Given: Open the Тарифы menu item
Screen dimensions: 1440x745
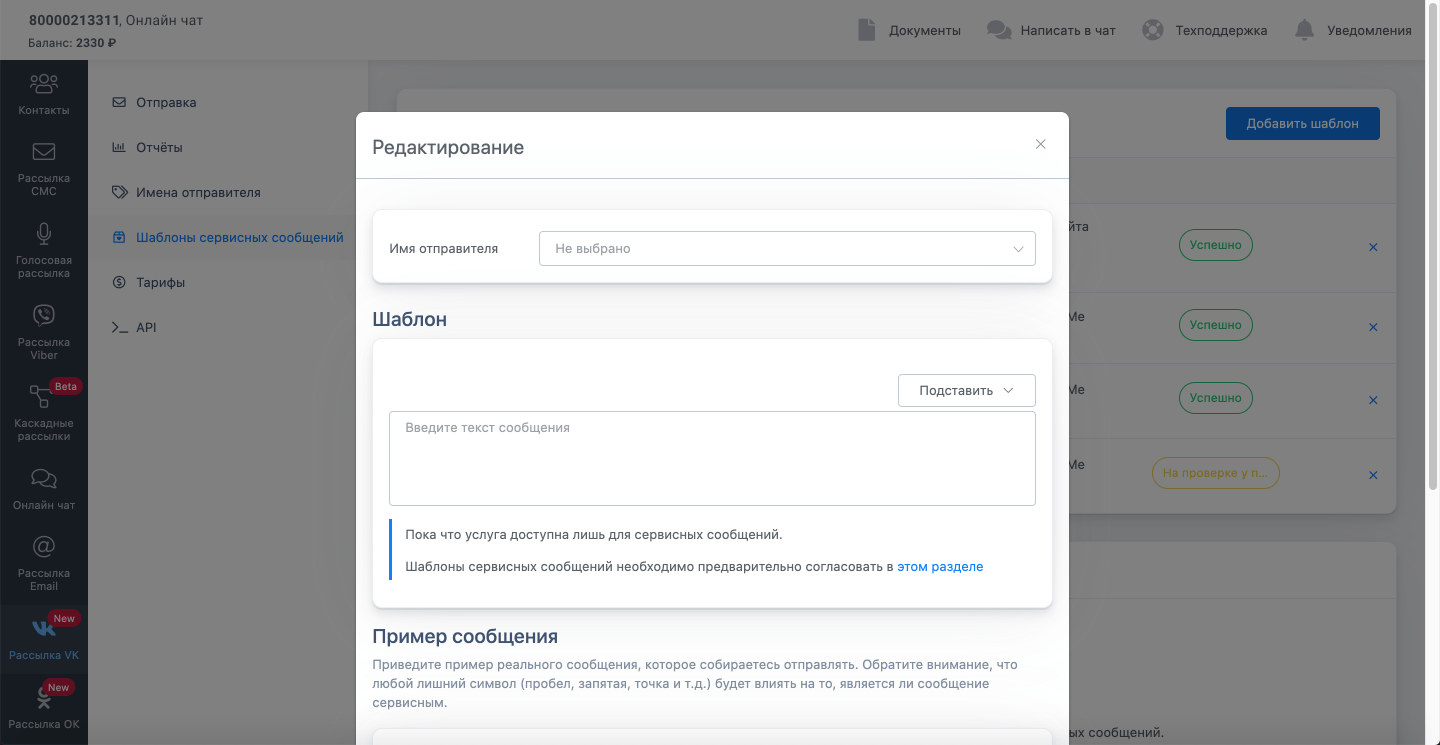Looking at the screenshot, I should coord(160,282).
